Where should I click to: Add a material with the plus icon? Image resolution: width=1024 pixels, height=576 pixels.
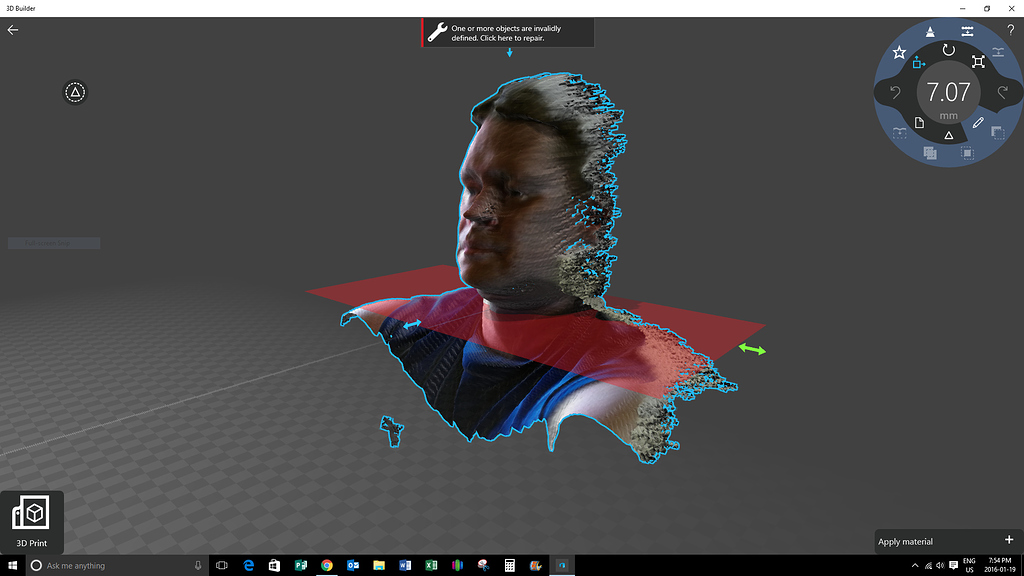[x=1010, y=540]
